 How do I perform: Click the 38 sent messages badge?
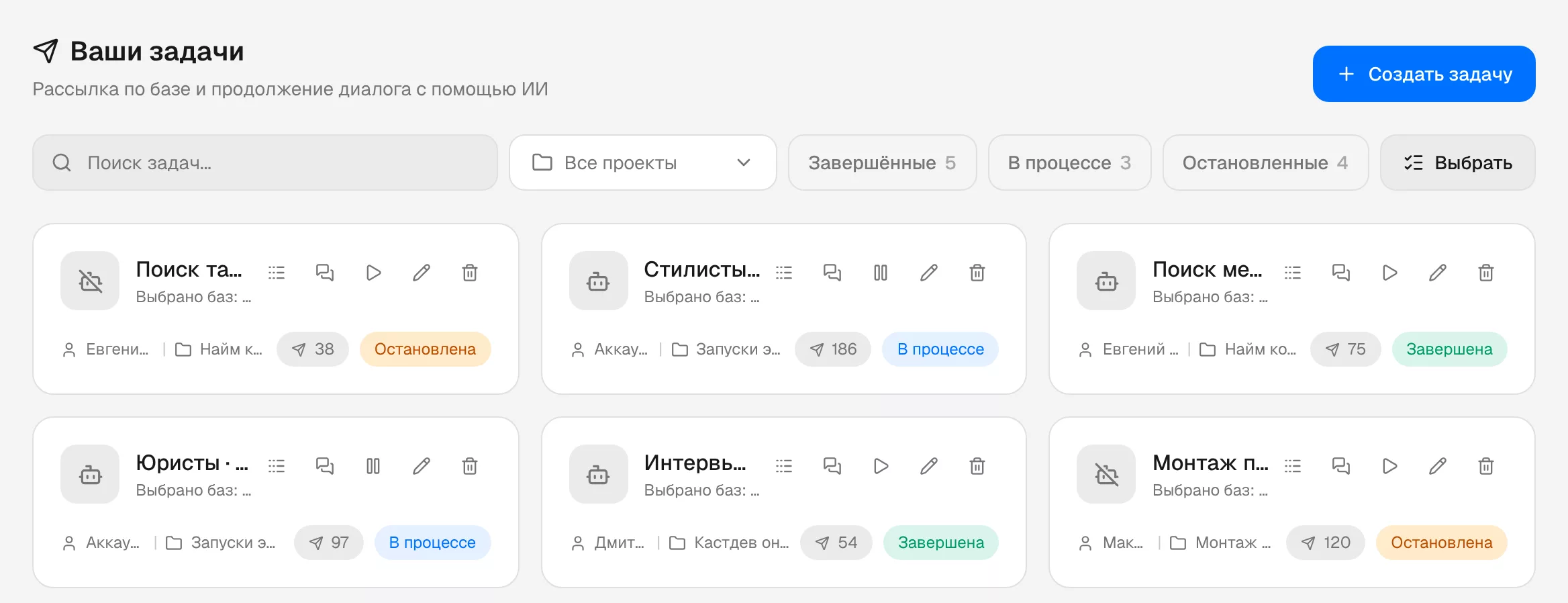point(313,349)
